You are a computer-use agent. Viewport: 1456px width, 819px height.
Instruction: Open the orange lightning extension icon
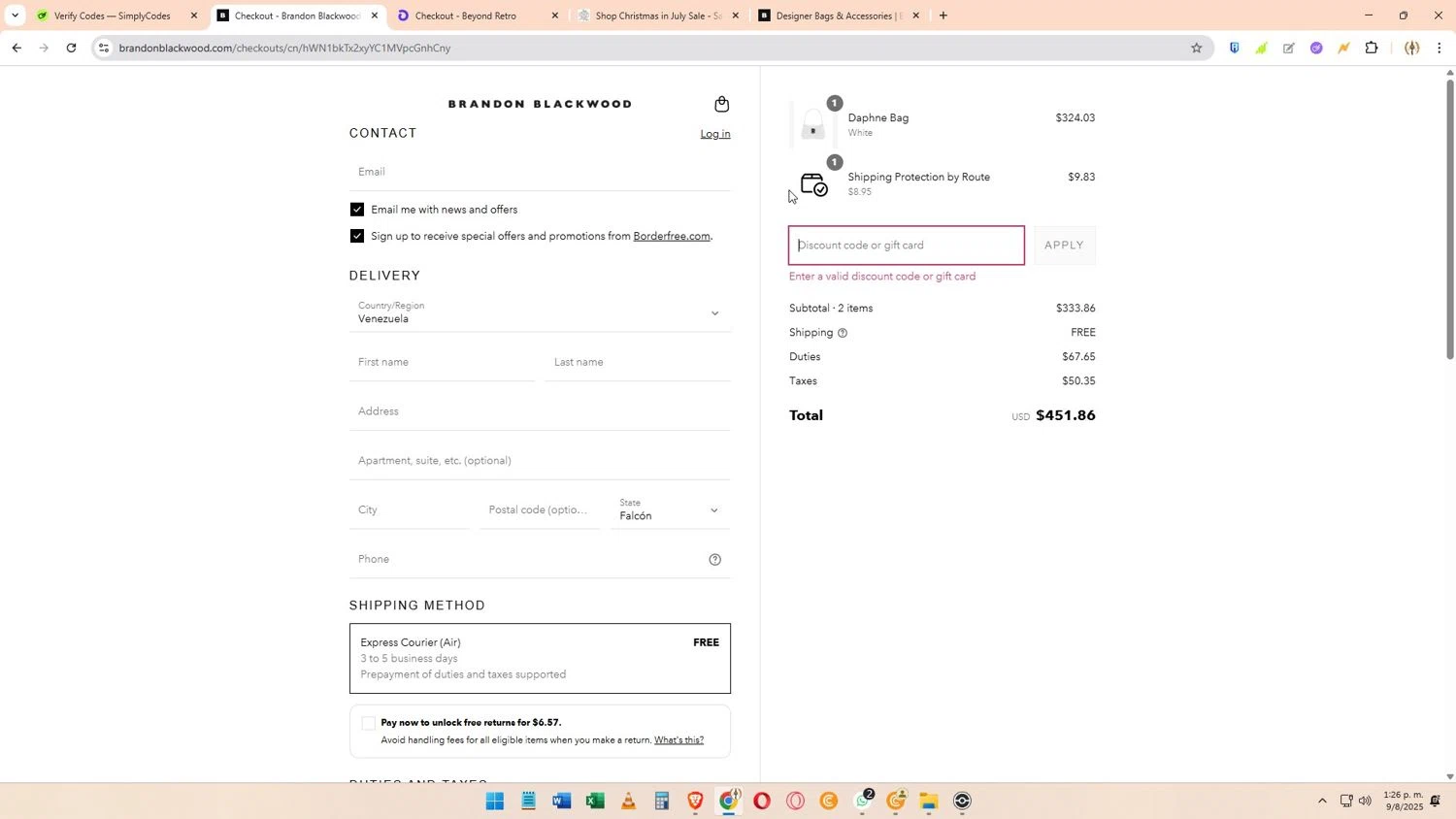coord(1343,48)
